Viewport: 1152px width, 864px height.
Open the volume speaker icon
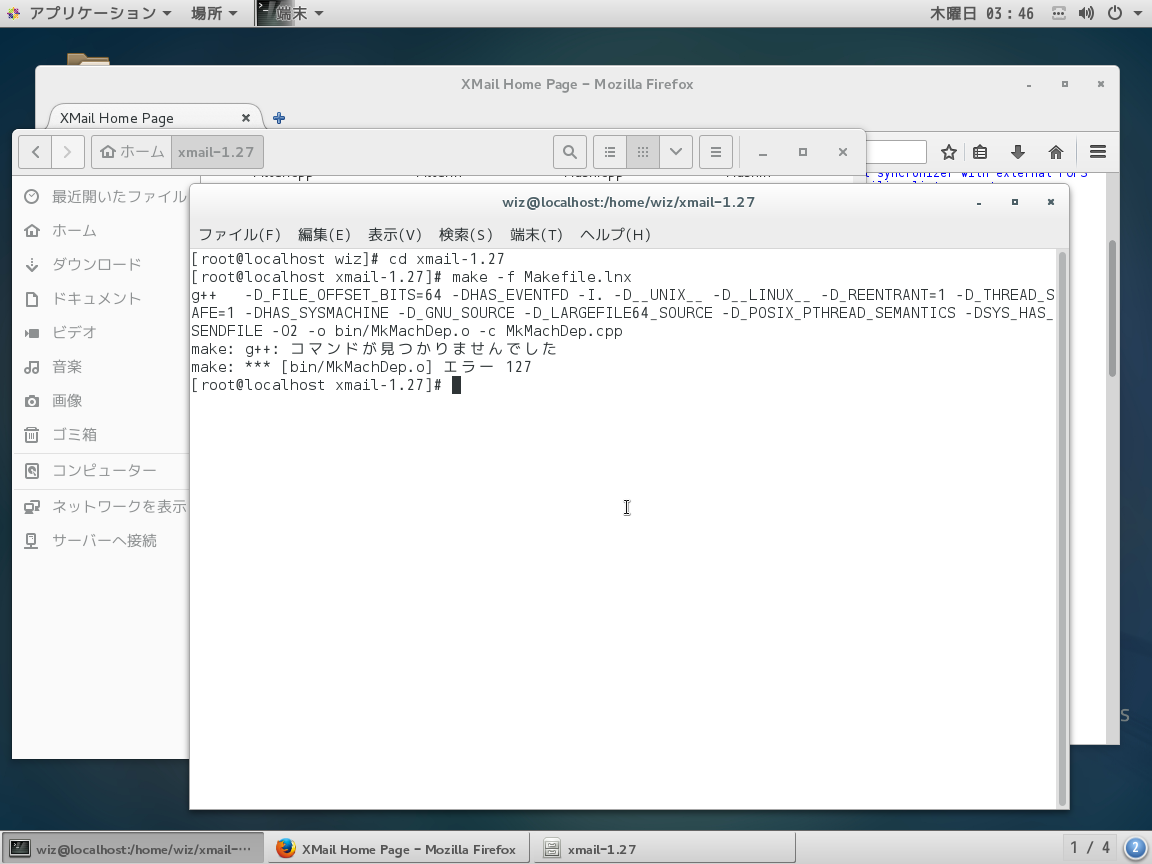pyautogui.click(x=1087, y=13)
